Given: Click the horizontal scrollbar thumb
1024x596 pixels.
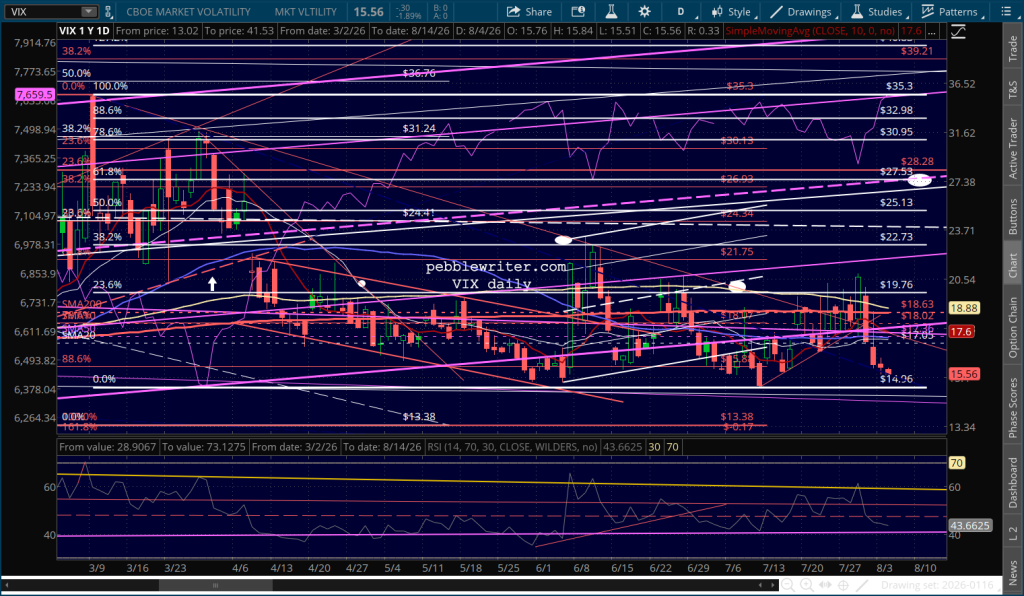Looking at the screenshot, I should pos(216,585).
